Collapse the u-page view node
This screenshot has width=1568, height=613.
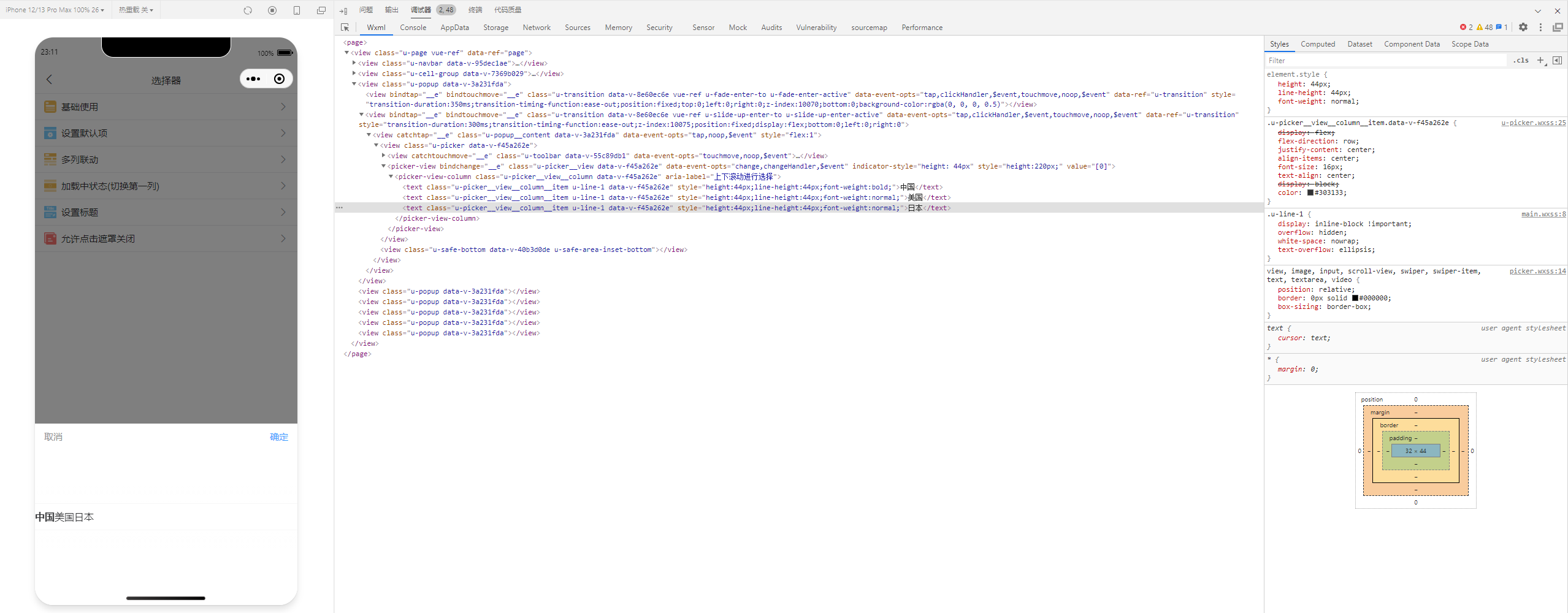[x=347, y=53]
